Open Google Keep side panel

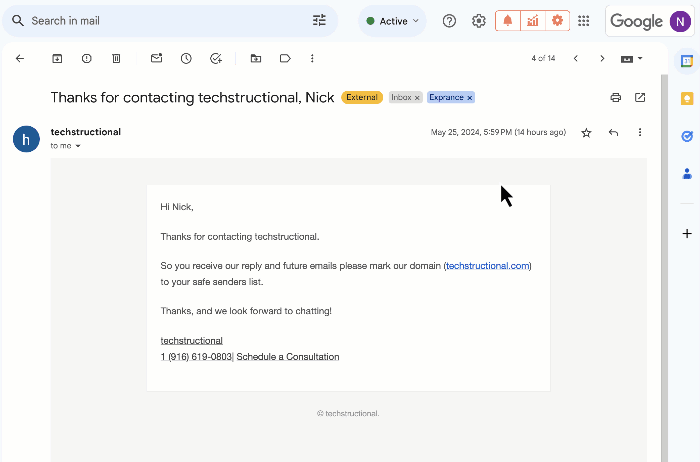click(687, 99)
